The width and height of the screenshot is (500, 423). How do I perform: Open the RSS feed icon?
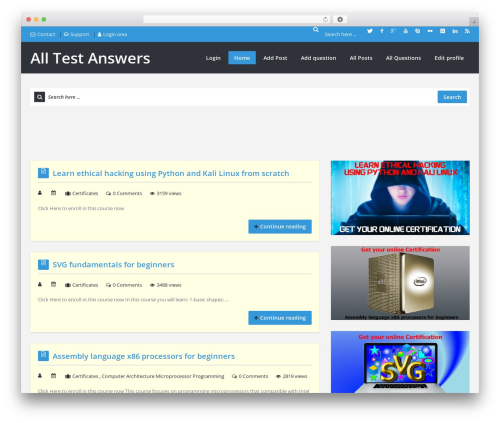tap(467, 31)
